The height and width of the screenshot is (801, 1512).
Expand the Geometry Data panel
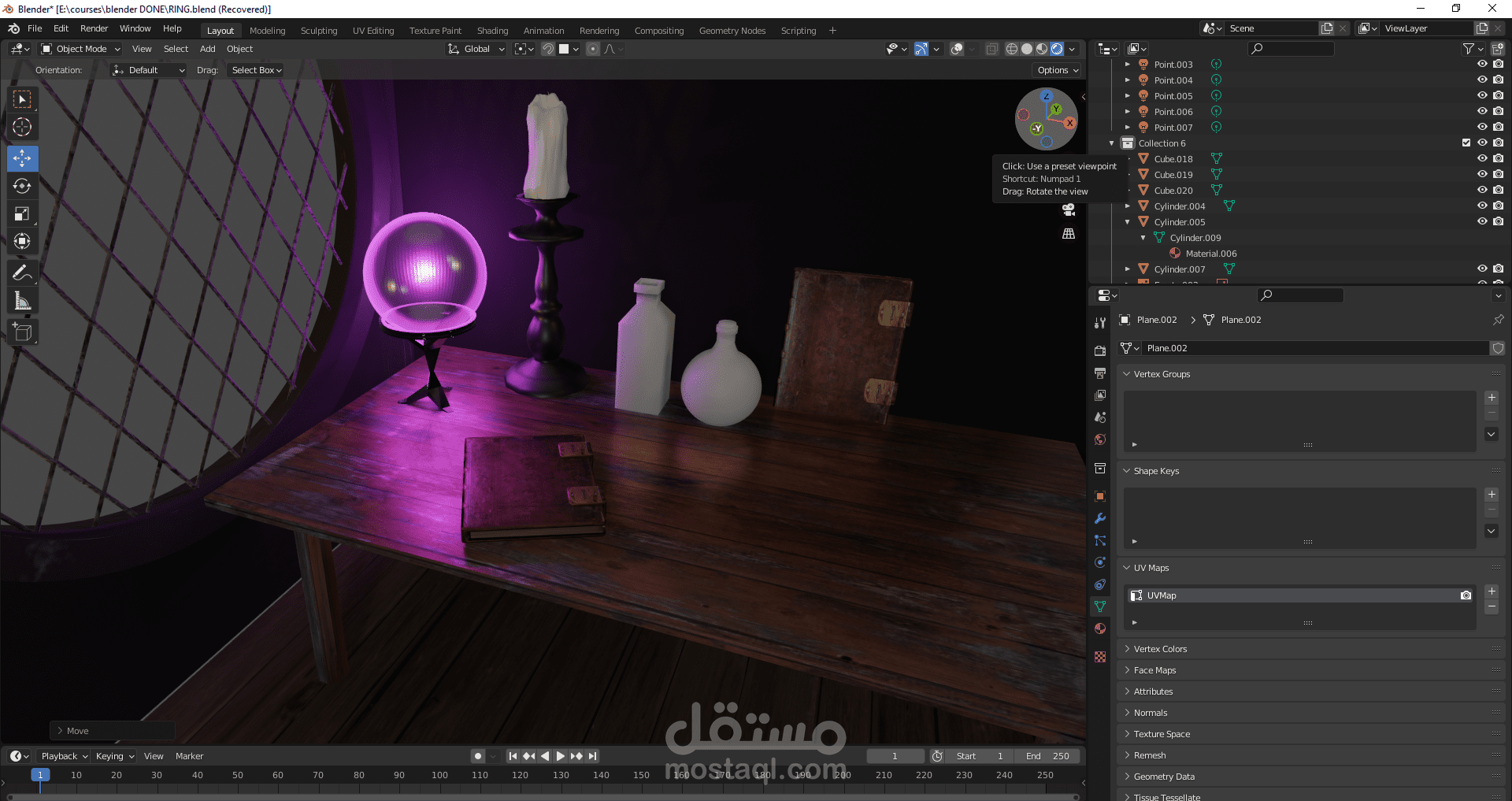tap(1164, 777)
